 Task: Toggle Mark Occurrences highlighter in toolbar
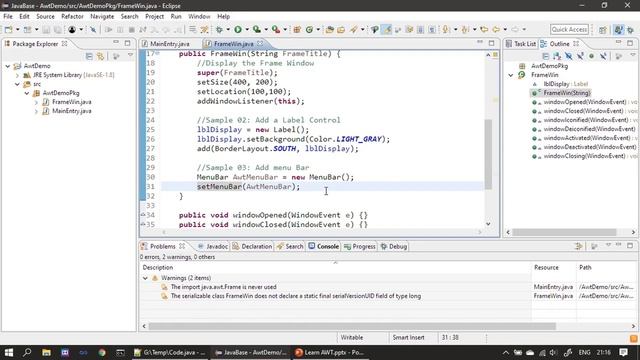(386, 29)
